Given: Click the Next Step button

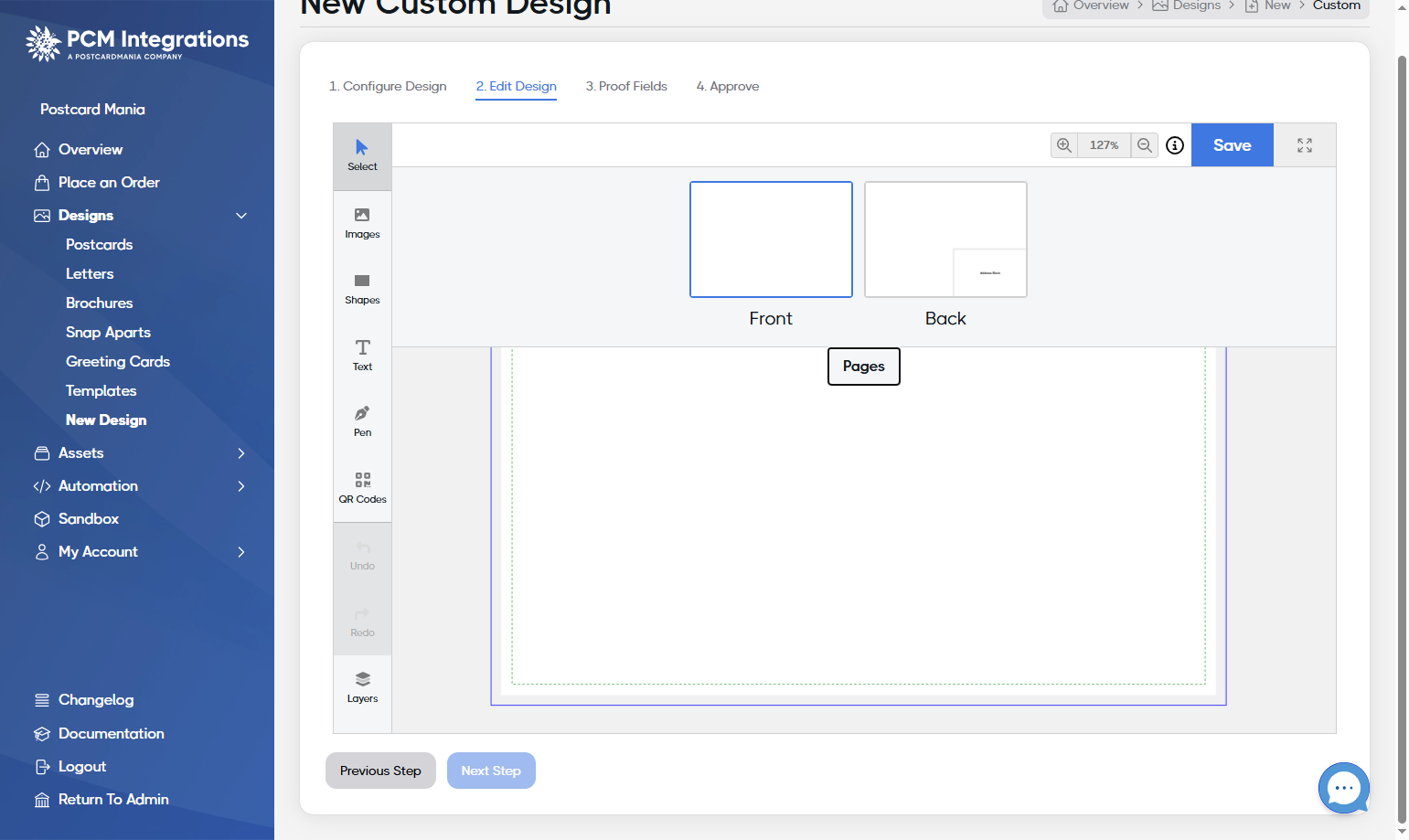Looking at the screenshot, I should pos(491,771).
